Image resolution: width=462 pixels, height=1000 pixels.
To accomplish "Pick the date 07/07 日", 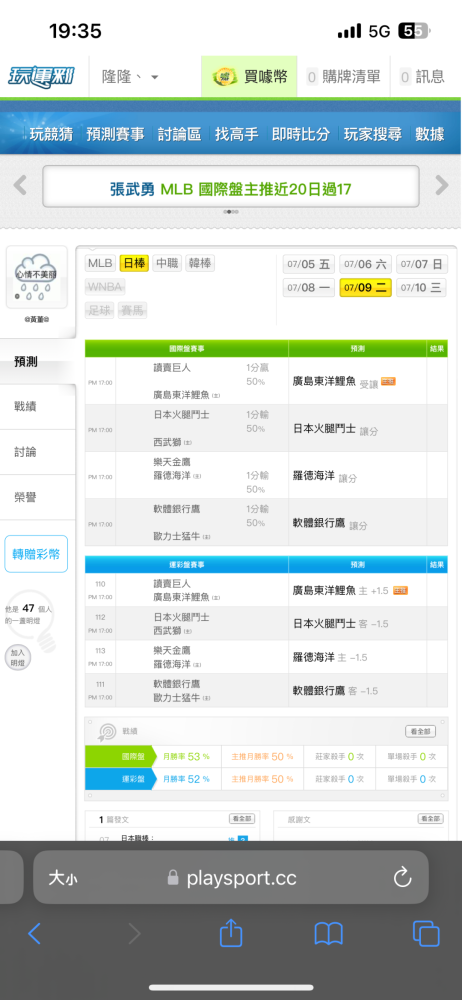I will click(422, 264).
